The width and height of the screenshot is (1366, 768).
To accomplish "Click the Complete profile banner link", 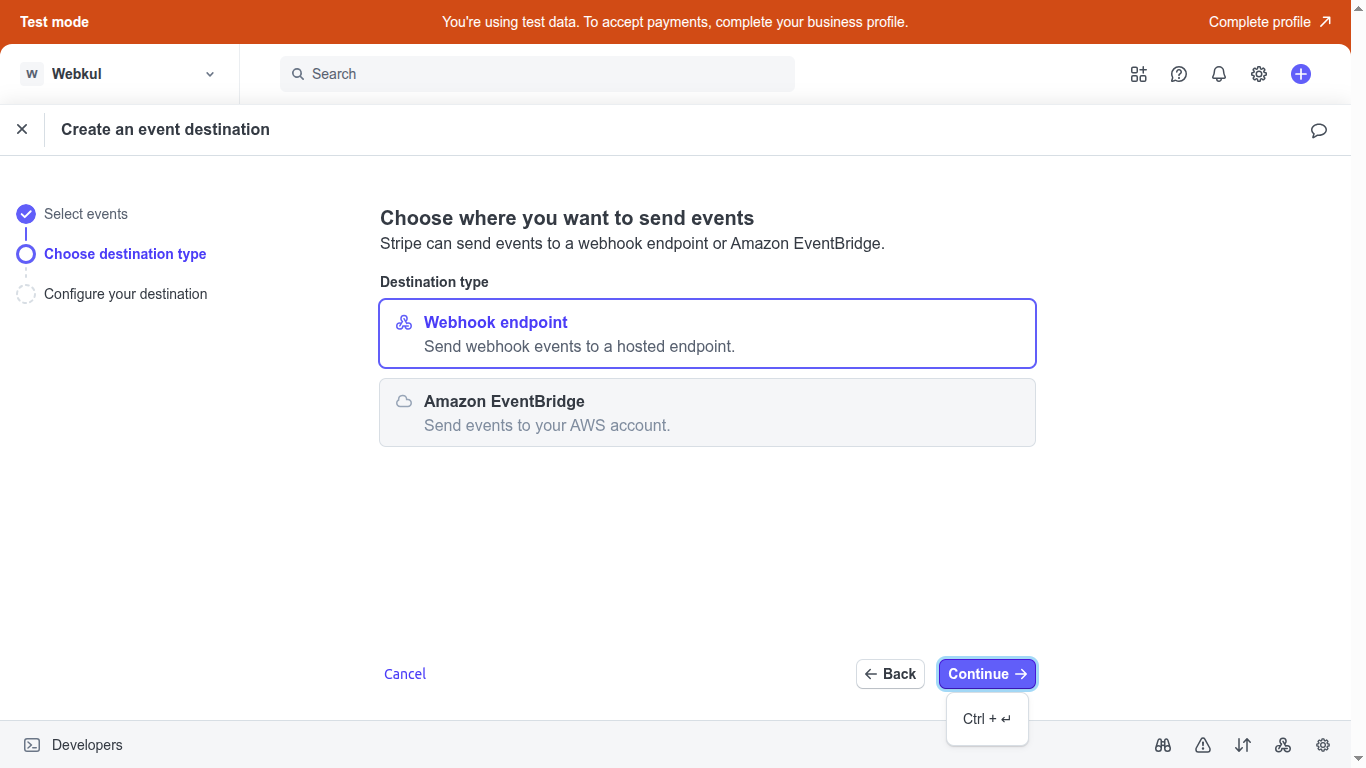I will click(1270, 20).
